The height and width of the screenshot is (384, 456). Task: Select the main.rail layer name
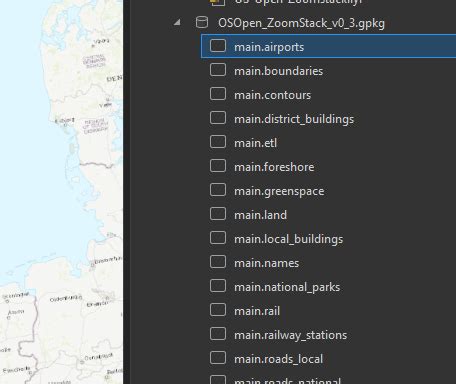257,311
